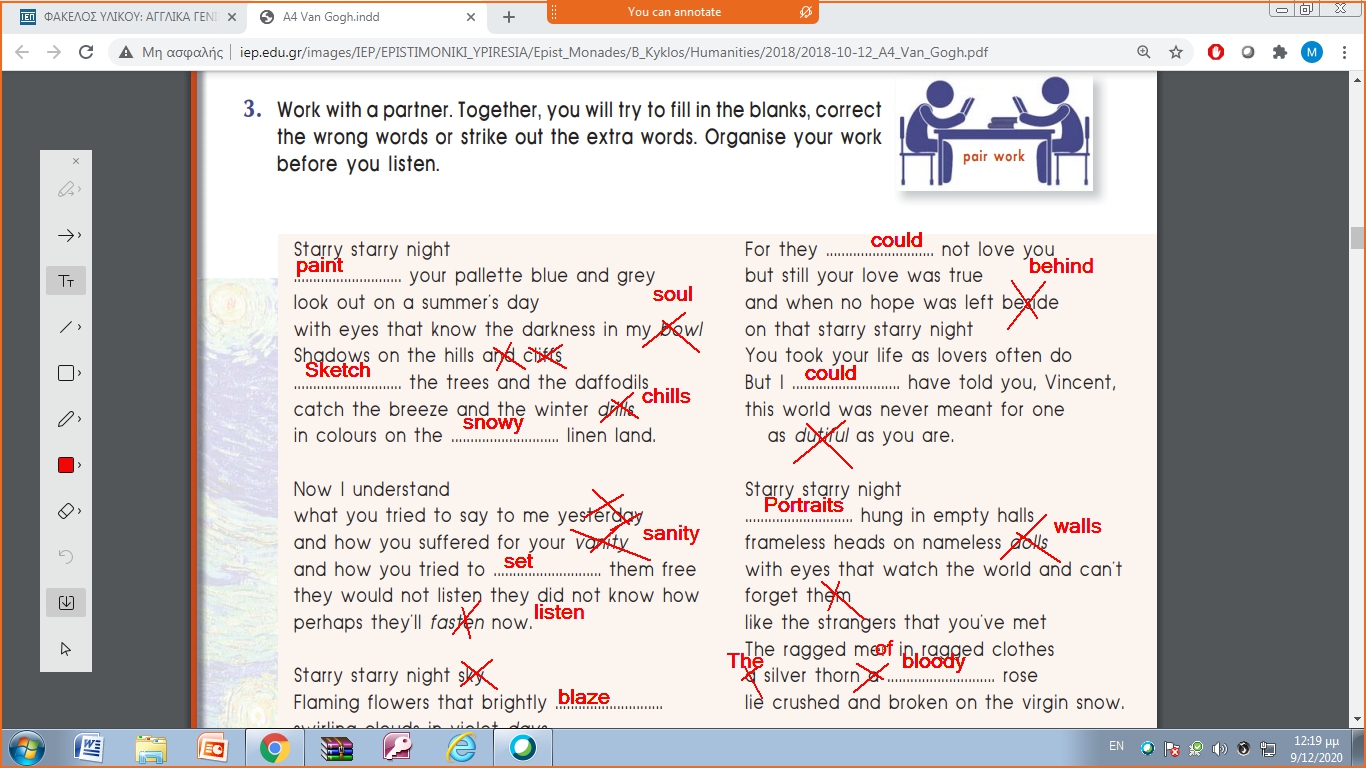Select the pen drawing tool
Viewport: 1366px width, 768px height.
pos(65,419)
